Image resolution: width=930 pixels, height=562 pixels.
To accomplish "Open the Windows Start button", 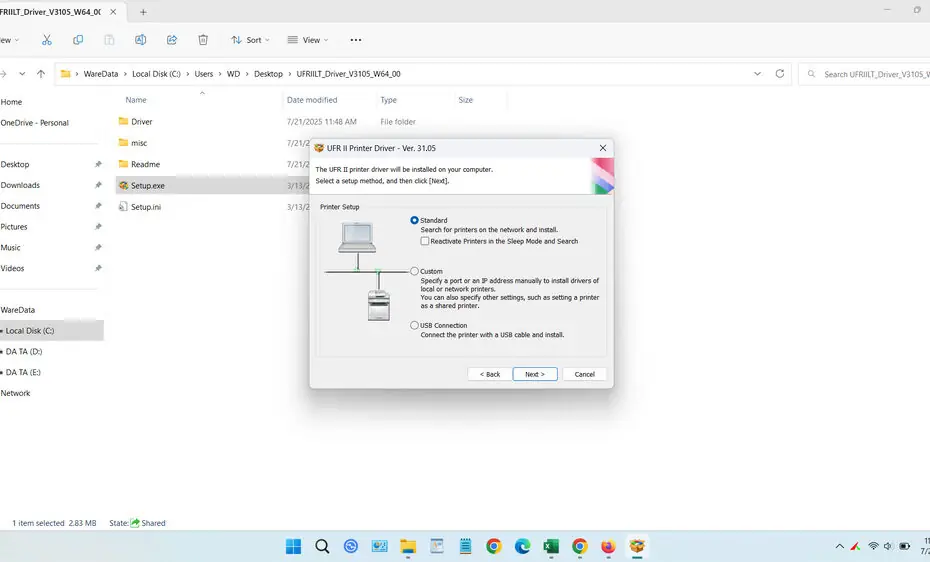I will [294, 546].
